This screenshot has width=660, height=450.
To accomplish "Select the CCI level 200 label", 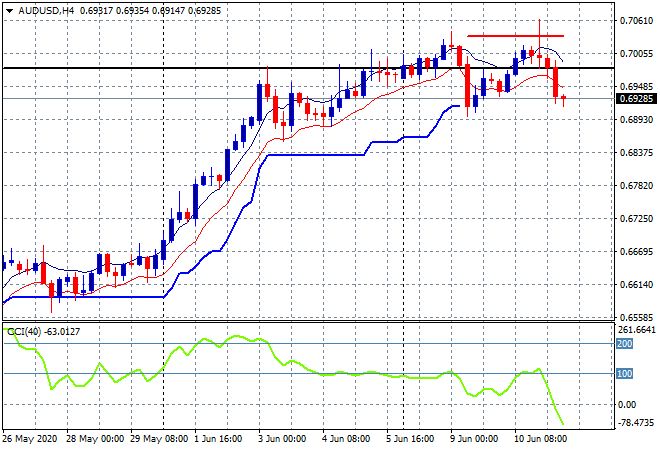I will (624, 343).
